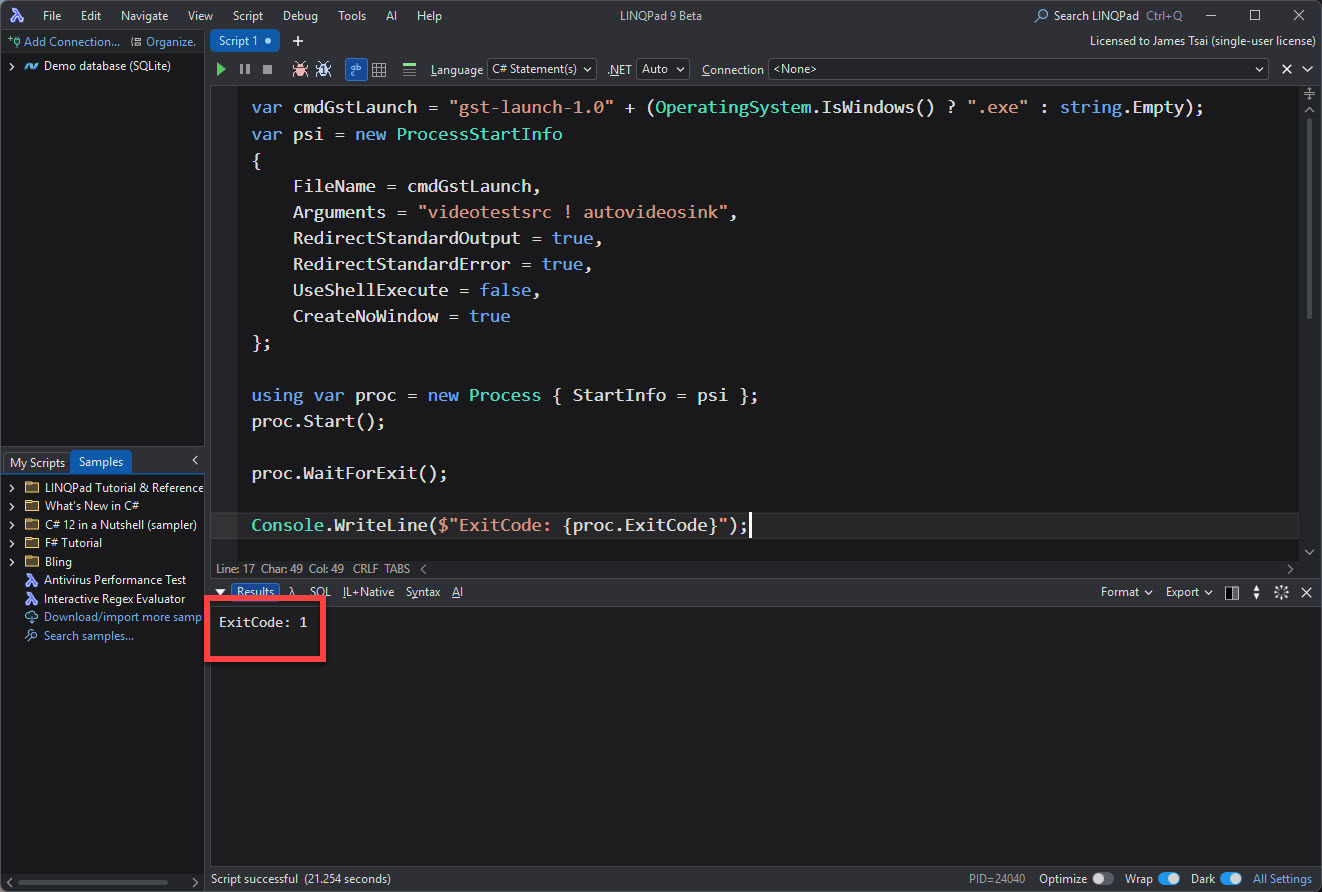Show the Syntax tree tab
This screenshot has height=892, width=1322.
click(x=423, y=592)
